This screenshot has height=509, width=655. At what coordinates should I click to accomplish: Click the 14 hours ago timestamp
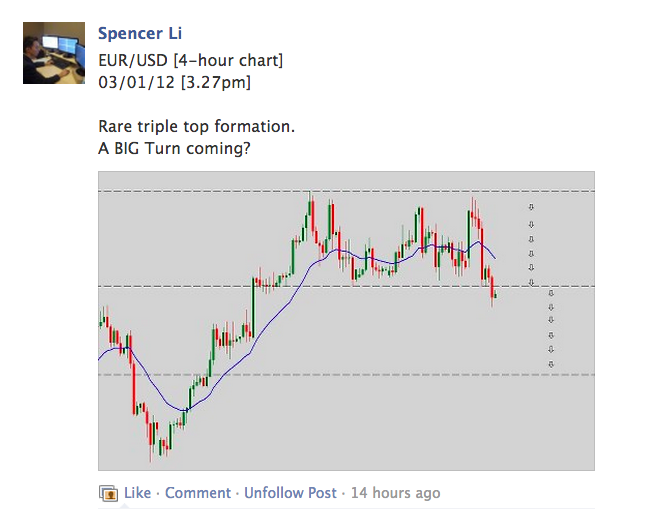point(393,493)
